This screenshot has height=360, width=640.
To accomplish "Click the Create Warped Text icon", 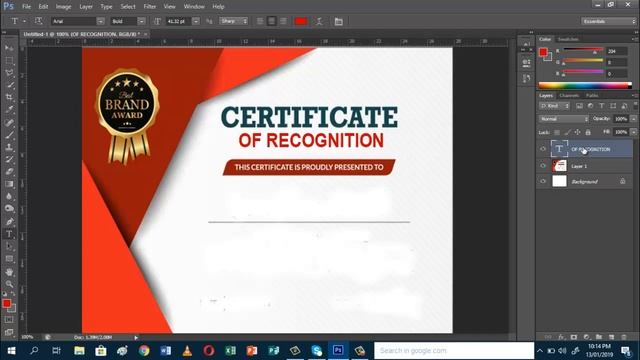I will (x=319, y=21).
